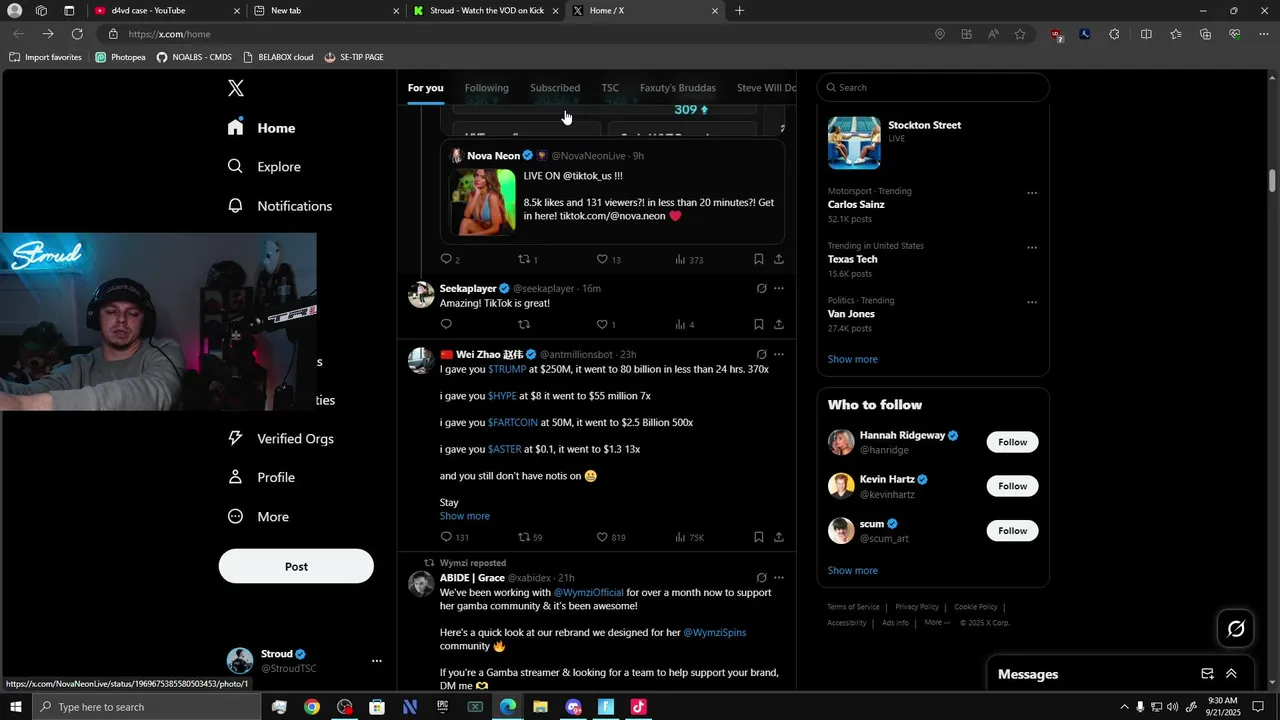Click the X search field
The height and width of the screenshot is (720, 1280).
point(933,88)
